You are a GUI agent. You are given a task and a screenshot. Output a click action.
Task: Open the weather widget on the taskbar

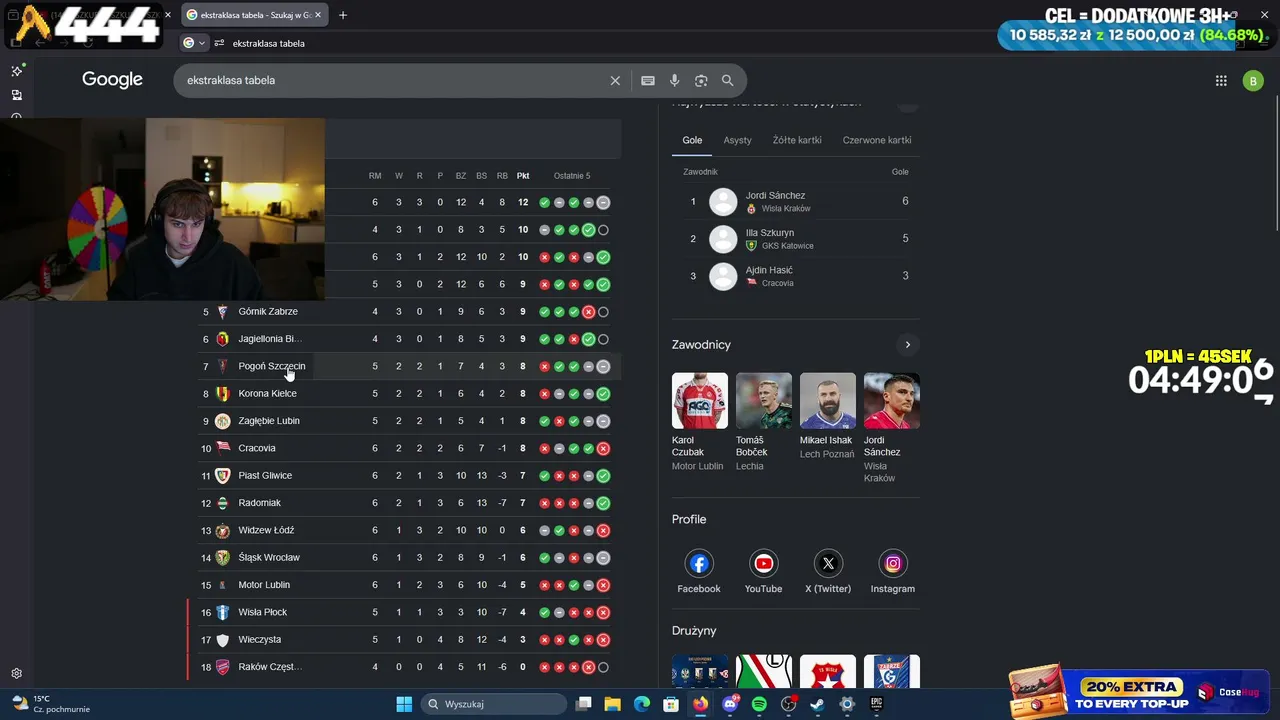pos(50,704)
